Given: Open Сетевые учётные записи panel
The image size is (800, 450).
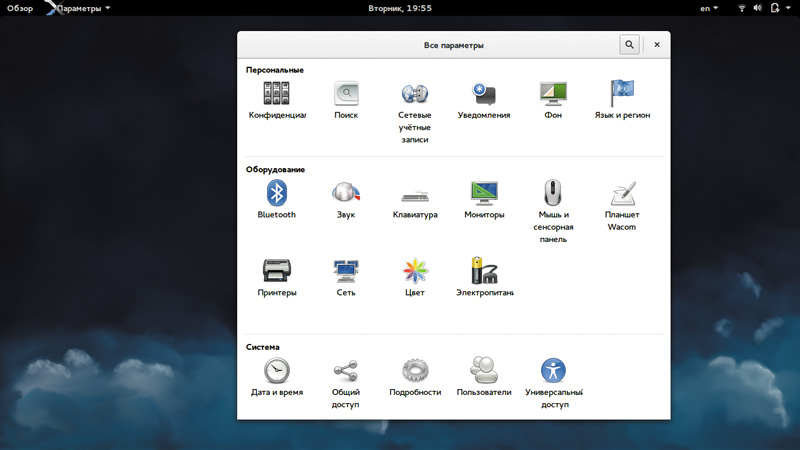Looking at the screenshot, I should pos(415,112).
